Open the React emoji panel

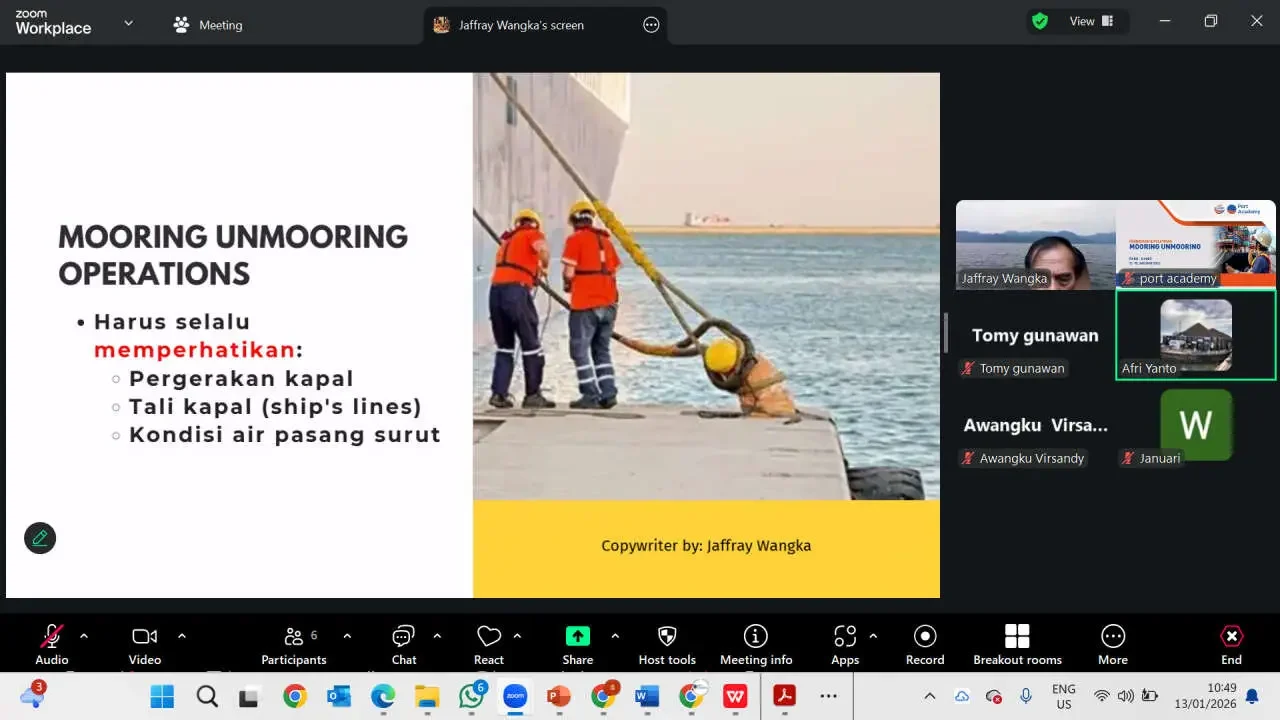click(489, 644)
